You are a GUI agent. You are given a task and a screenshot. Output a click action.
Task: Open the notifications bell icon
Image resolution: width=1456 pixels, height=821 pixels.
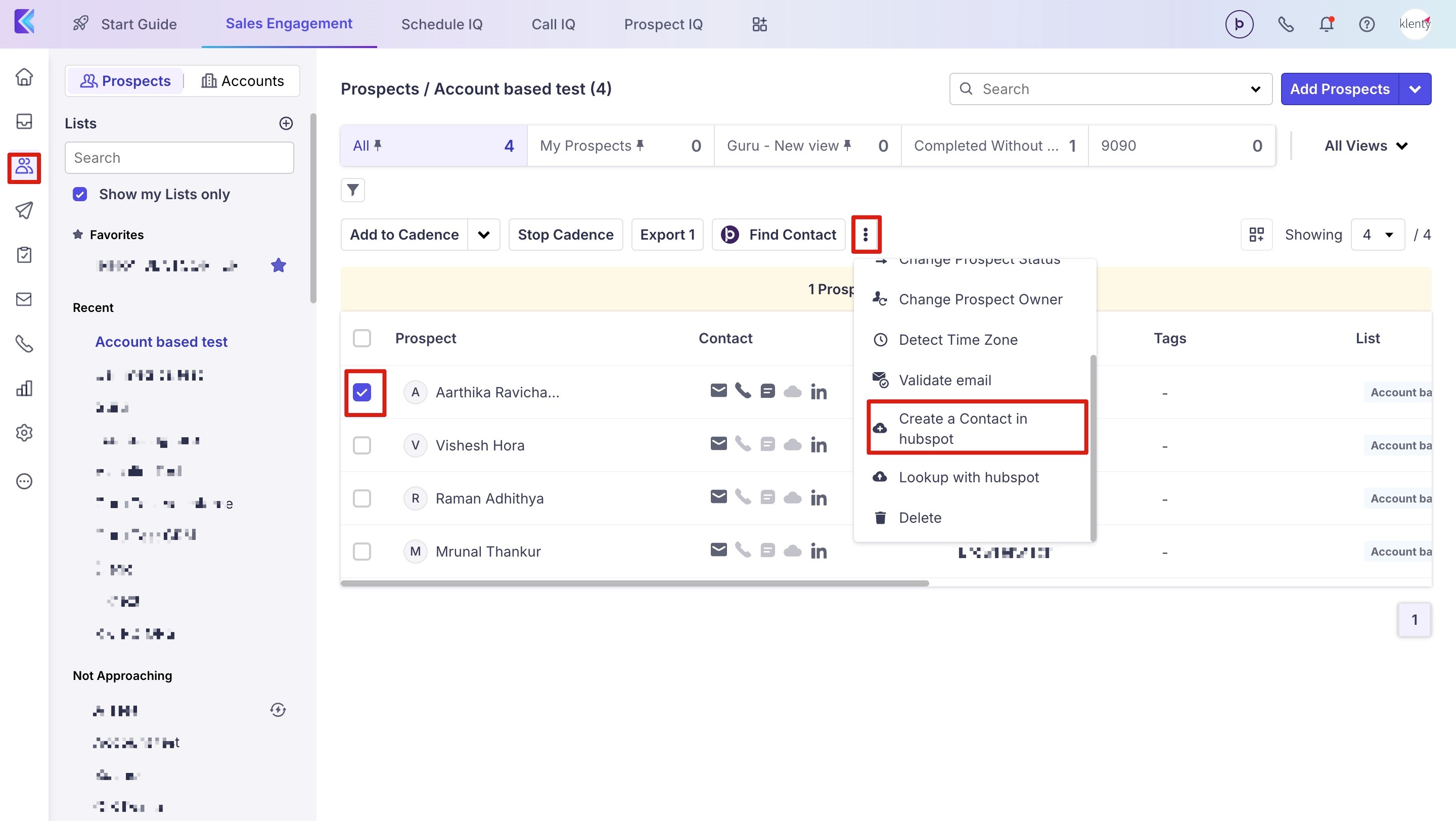point(1326,24)
